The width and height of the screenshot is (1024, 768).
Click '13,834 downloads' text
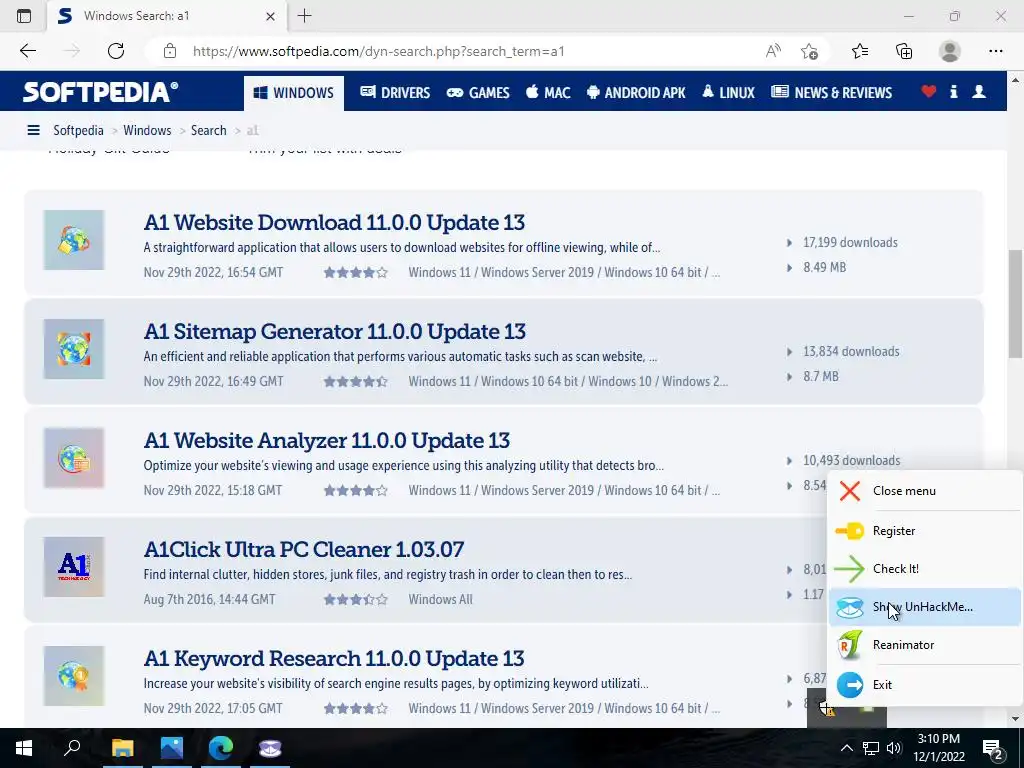[851, 351]
